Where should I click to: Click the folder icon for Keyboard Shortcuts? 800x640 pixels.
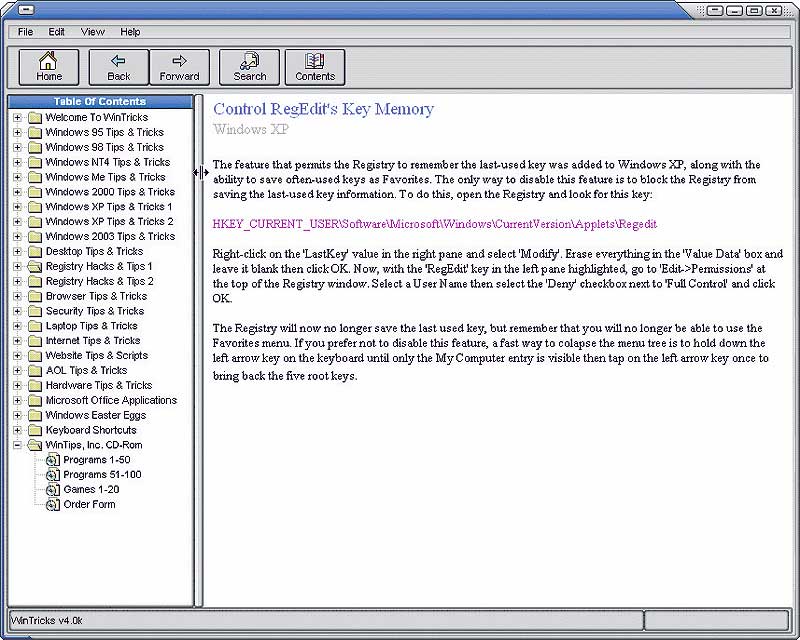pos(35,430)
